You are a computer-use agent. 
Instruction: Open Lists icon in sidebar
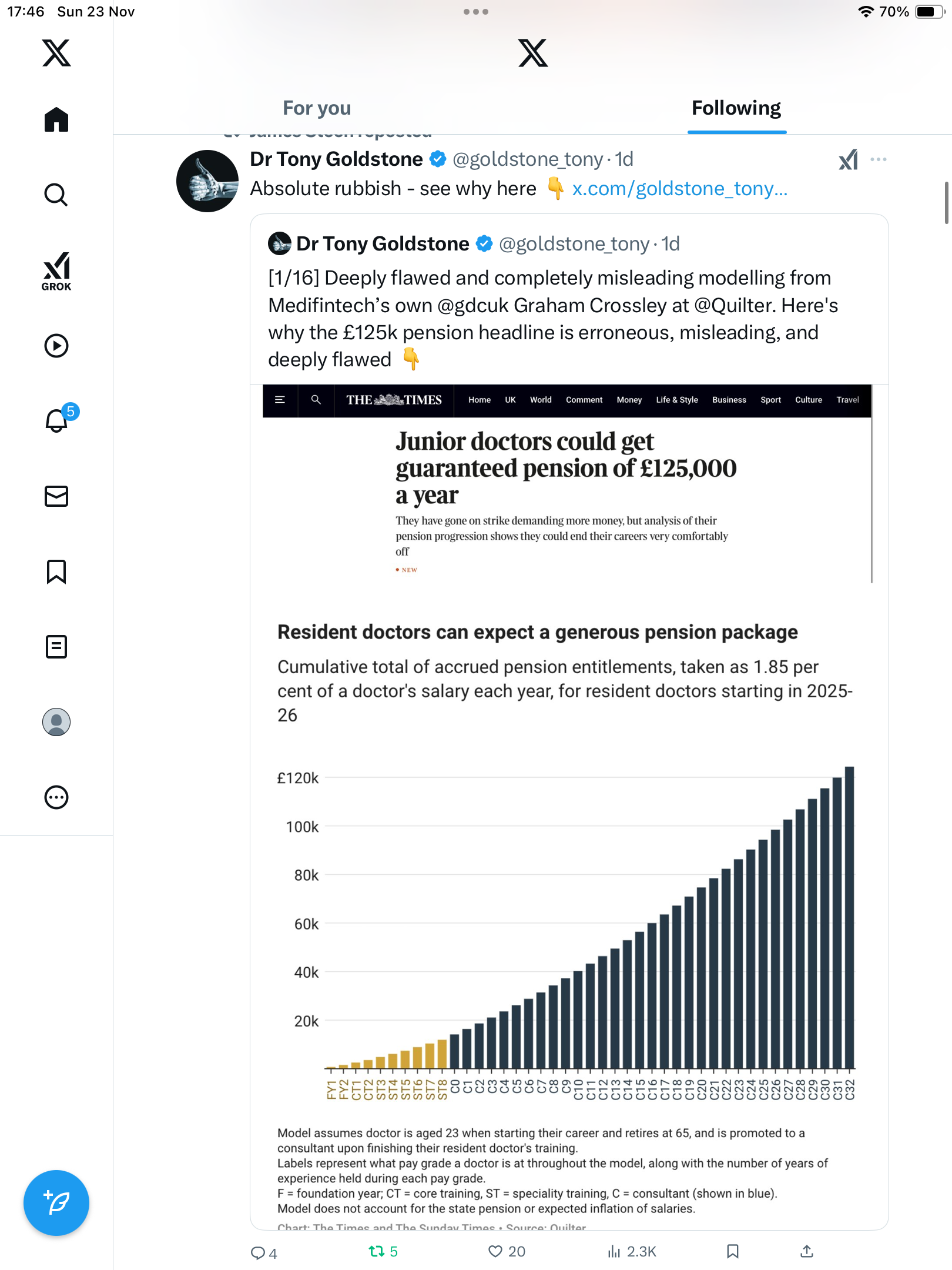click(56, 647)
